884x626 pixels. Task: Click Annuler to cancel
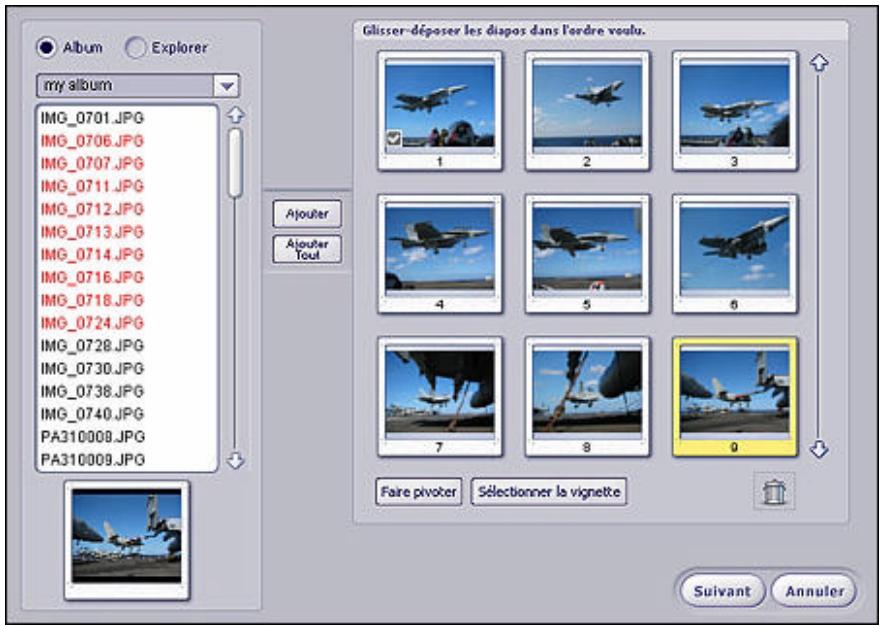[x=817, y=589]
